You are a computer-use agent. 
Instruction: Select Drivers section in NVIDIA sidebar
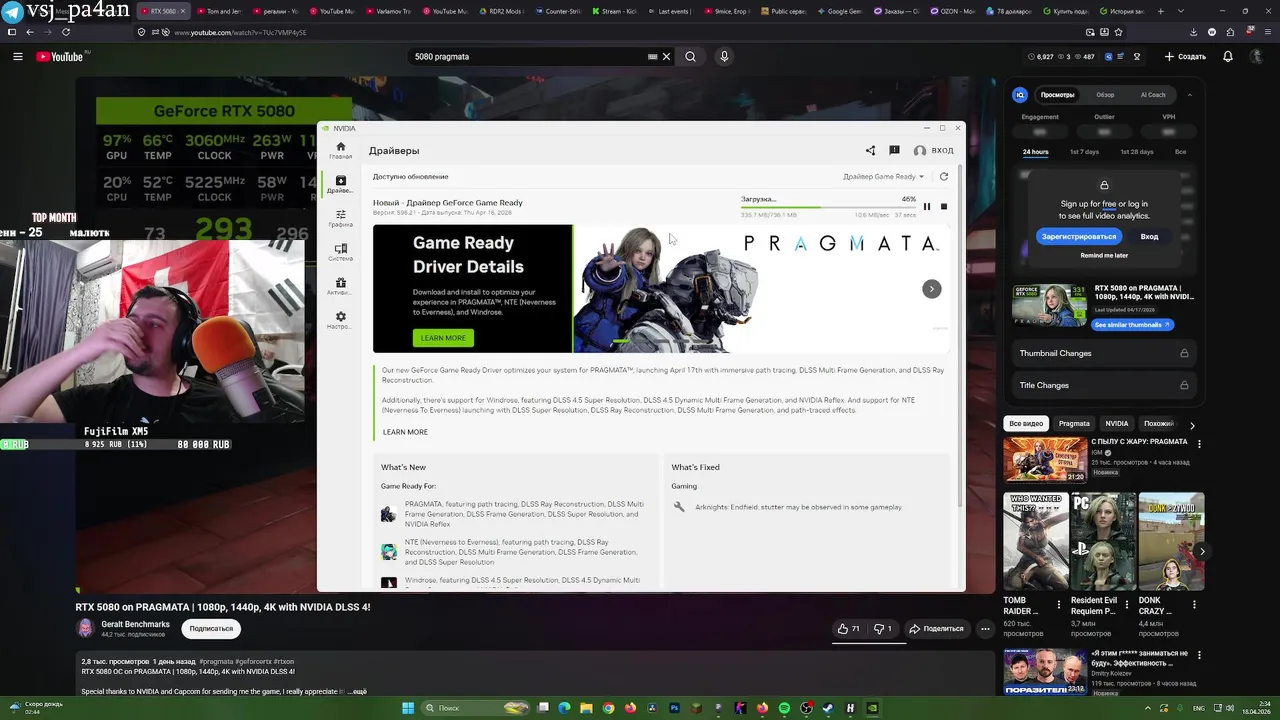tap(340, 184)
